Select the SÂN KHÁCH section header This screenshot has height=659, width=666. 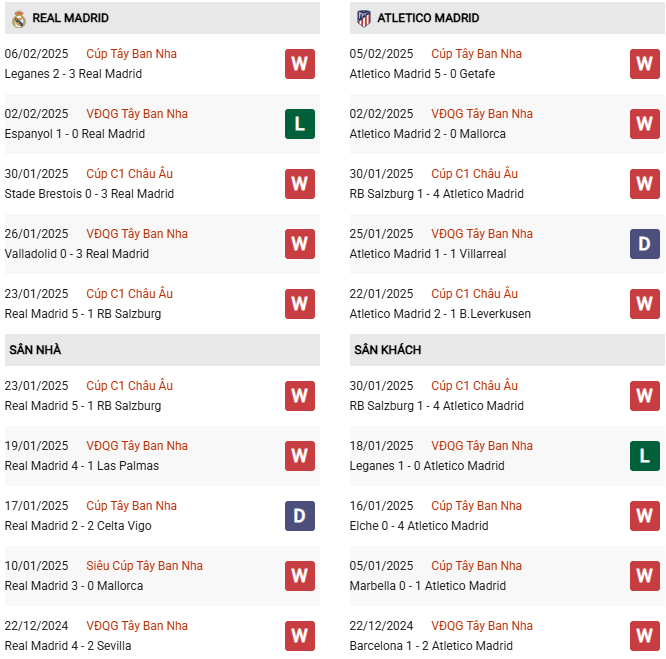tap(387, 350)
